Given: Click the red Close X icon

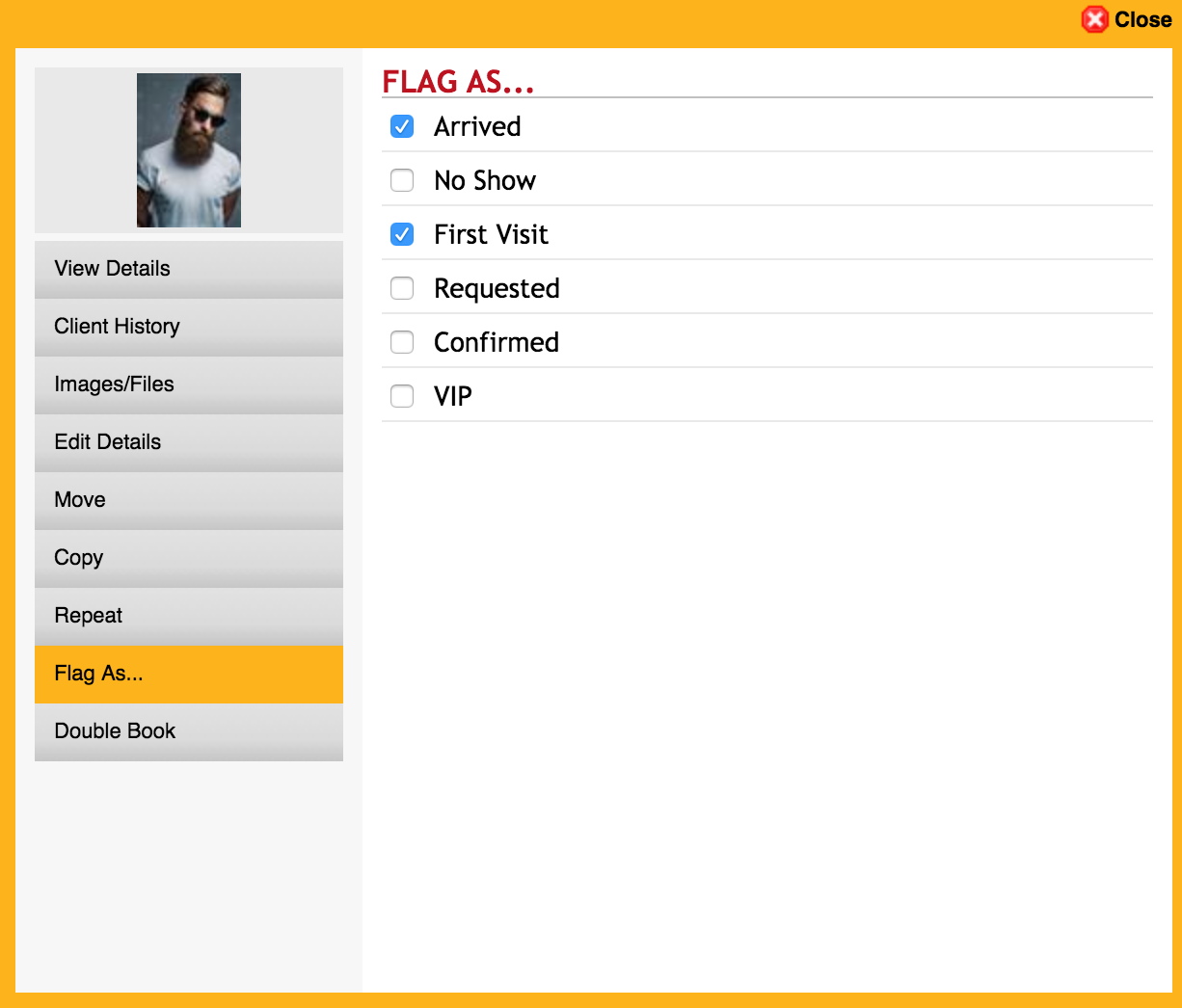Looking at the screenshot, I should point(1095,19).
